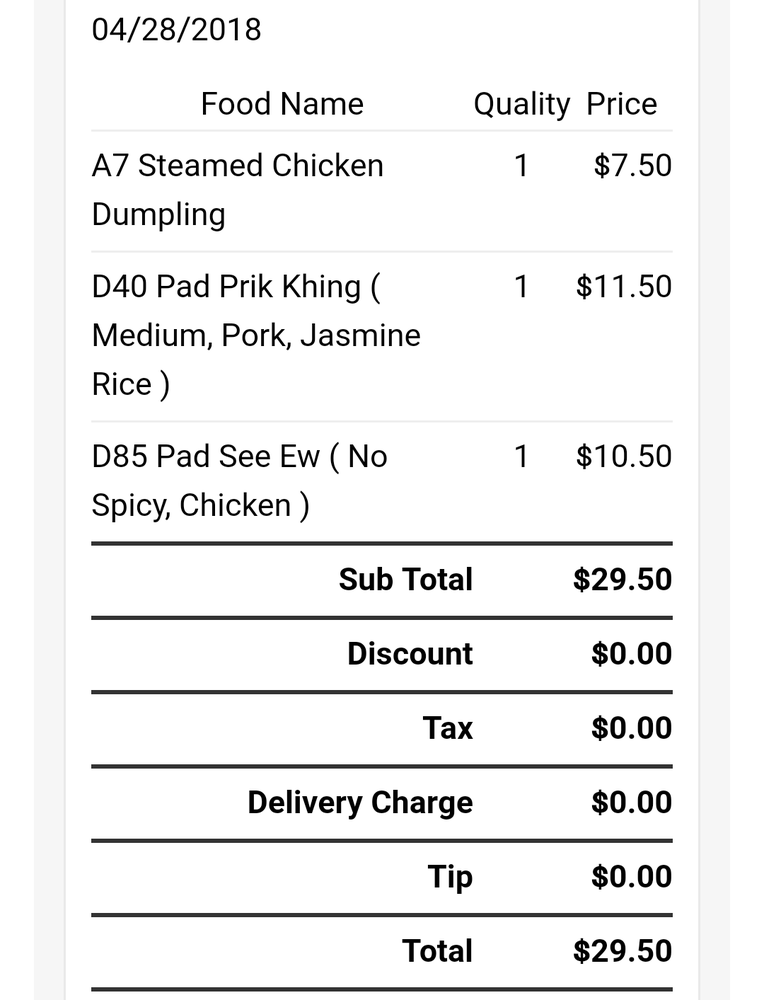Click the quantity for Pad See Ew
This screenshot has width=764, height=1000.
[x=521, y=457]
